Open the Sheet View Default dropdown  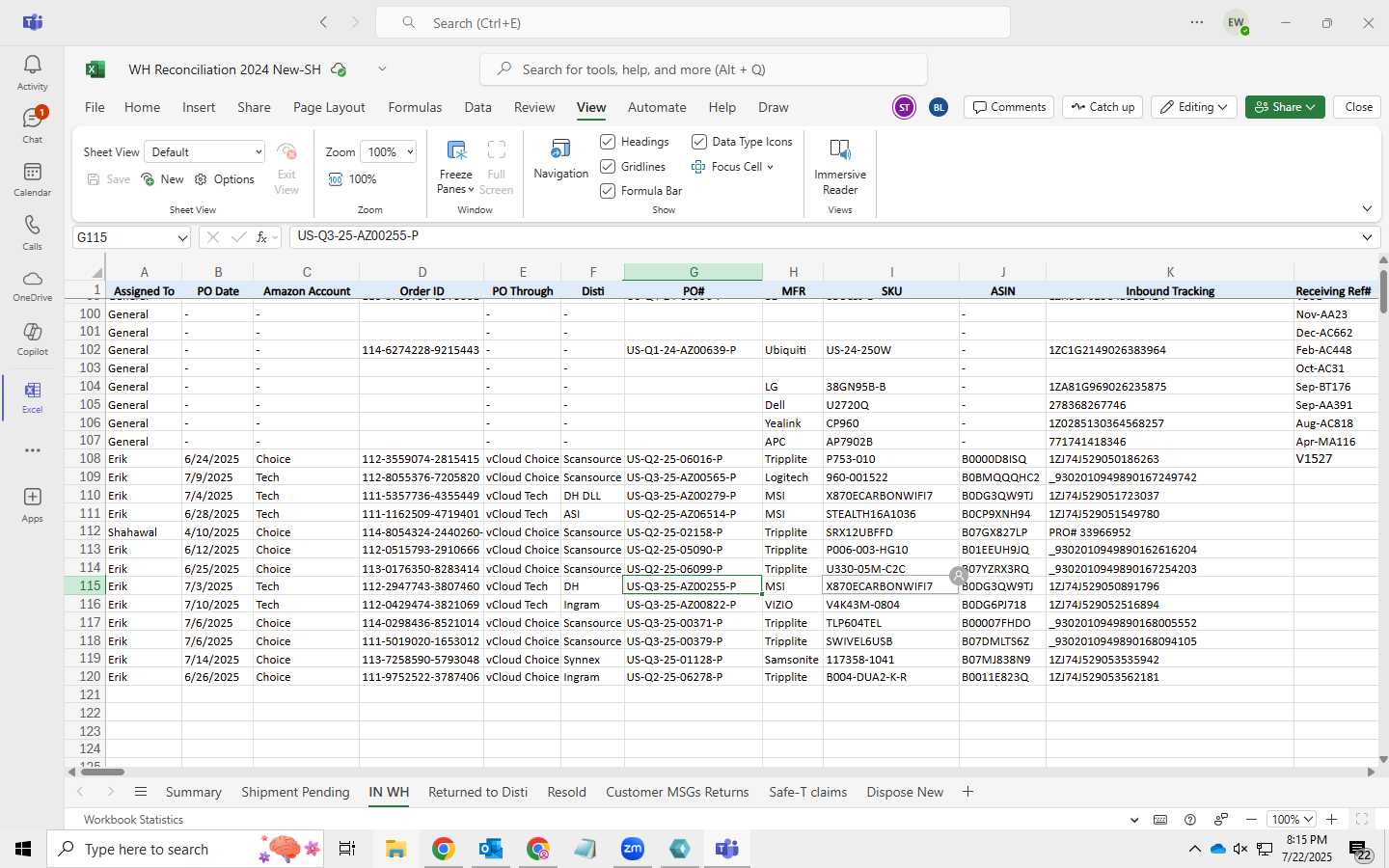click(x=204, y=152)
